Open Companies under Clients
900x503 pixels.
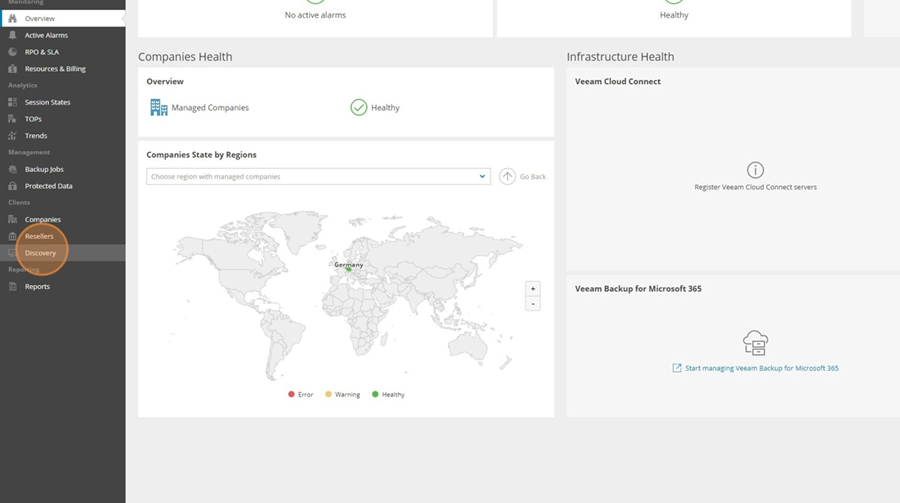42,219
